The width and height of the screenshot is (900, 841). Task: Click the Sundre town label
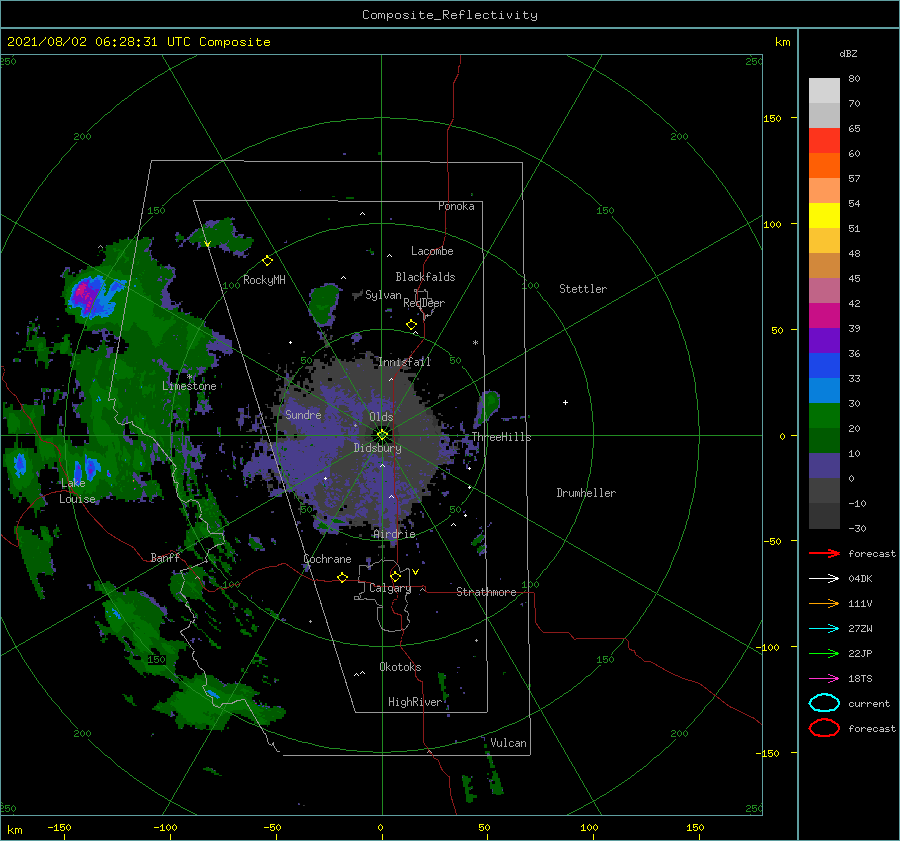tap(303, 414)
